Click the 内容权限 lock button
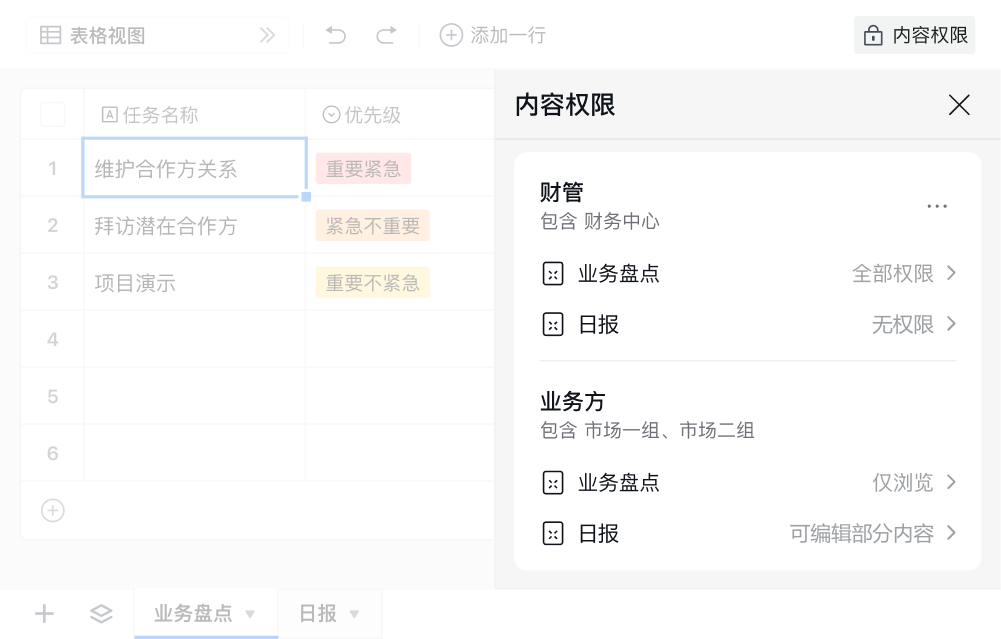Image resolution: width=1001 pixels, height=639 pixels. [915, 36]
